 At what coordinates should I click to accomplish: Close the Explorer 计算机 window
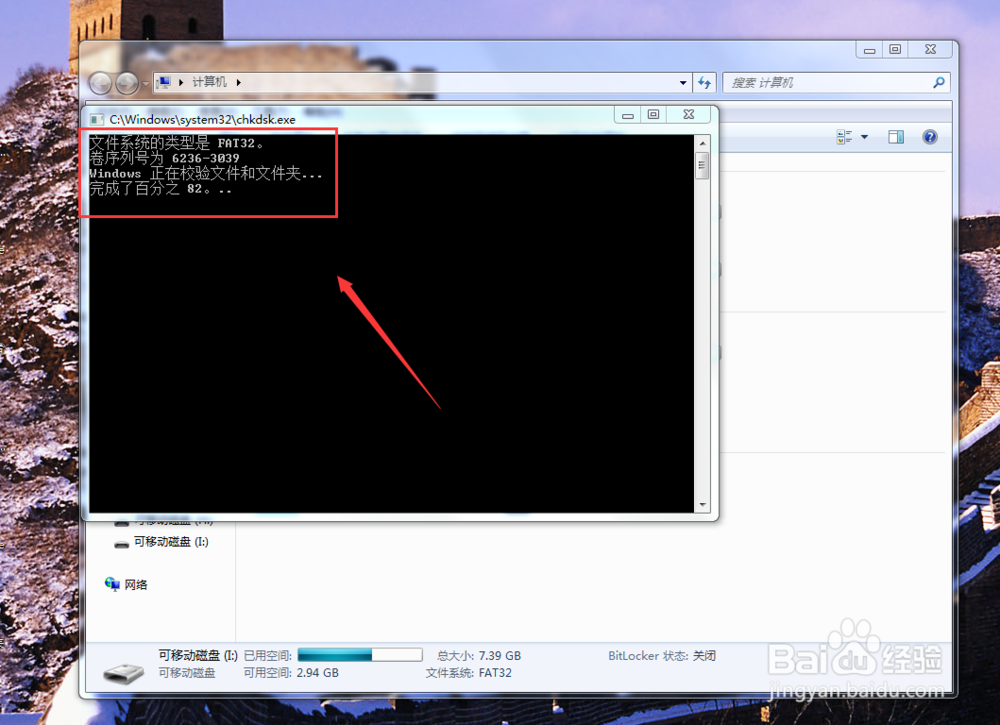pos(930,50)
